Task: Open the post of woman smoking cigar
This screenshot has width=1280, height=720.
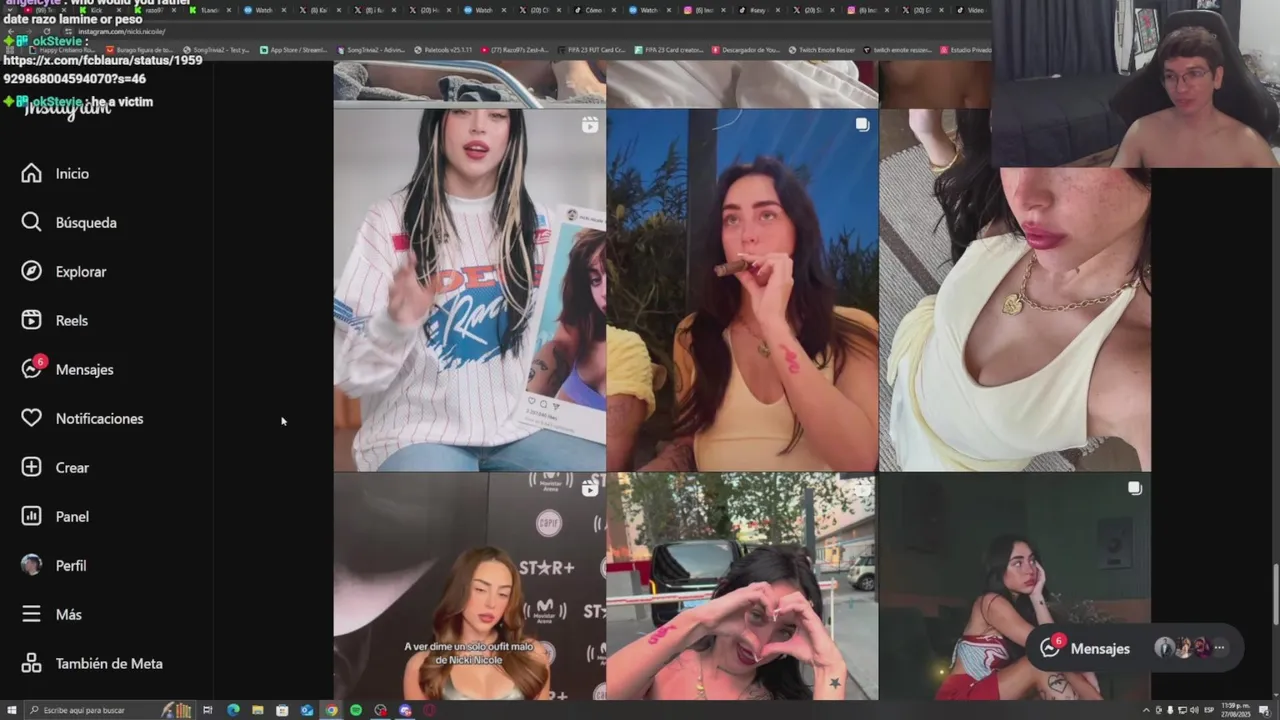Action: tap(742, 290)
